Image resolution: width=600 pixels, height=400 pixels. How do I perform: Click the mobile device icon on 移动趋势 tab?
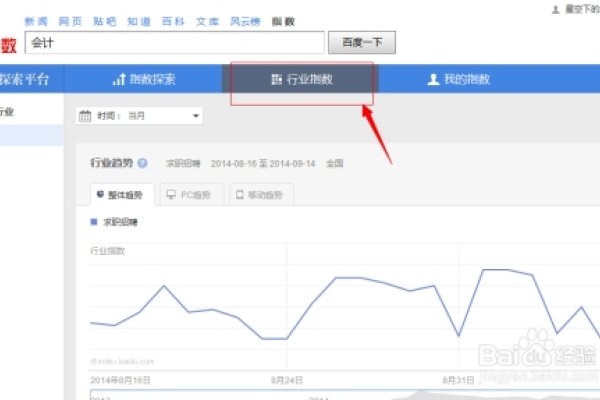[240, 194]
